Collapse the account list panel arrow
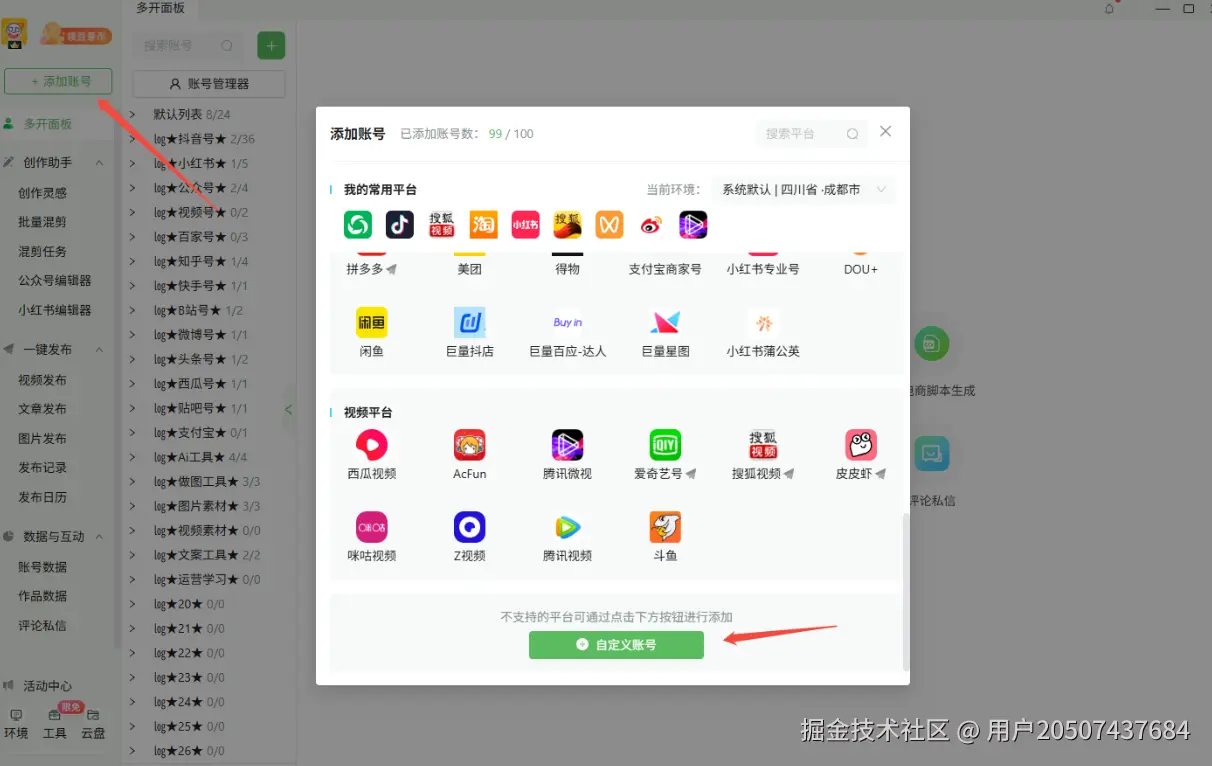Screen dimensions: 1212x766 coord(289,409)
